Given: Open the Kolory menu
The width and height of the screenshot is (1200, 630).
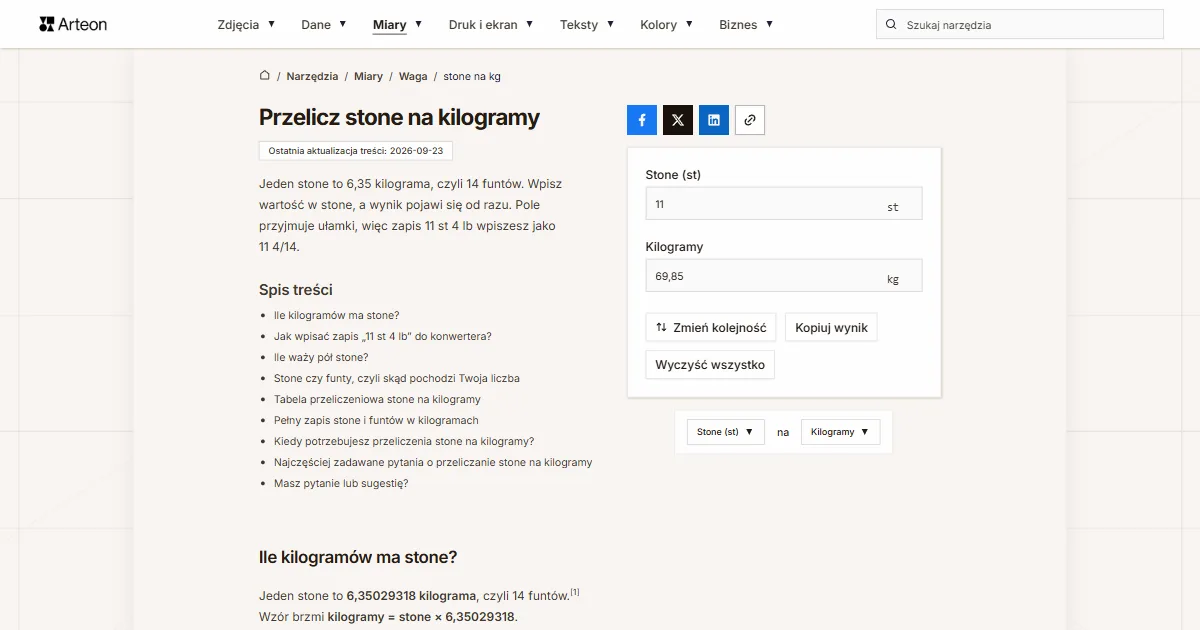Looking at the screenshot, I should coord(667,25).
